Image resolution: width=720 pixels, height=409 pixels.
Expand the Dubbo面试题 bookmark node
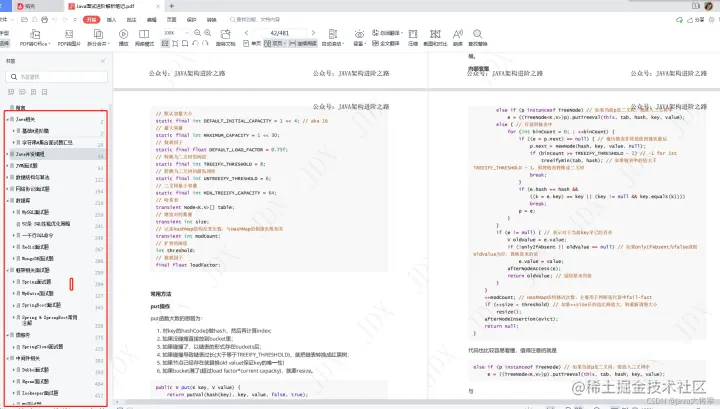13,370
